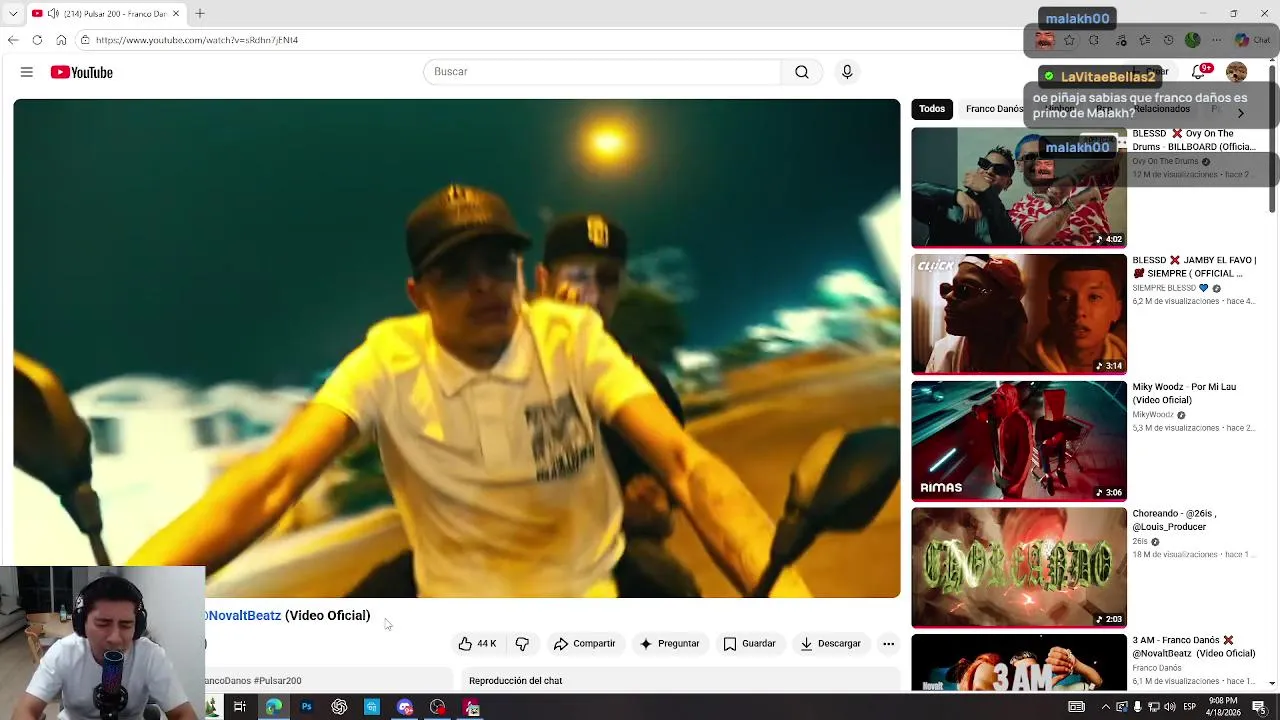The image size is (1280, 720).
Task: Click the browser home icon
Action: (61, 40)
